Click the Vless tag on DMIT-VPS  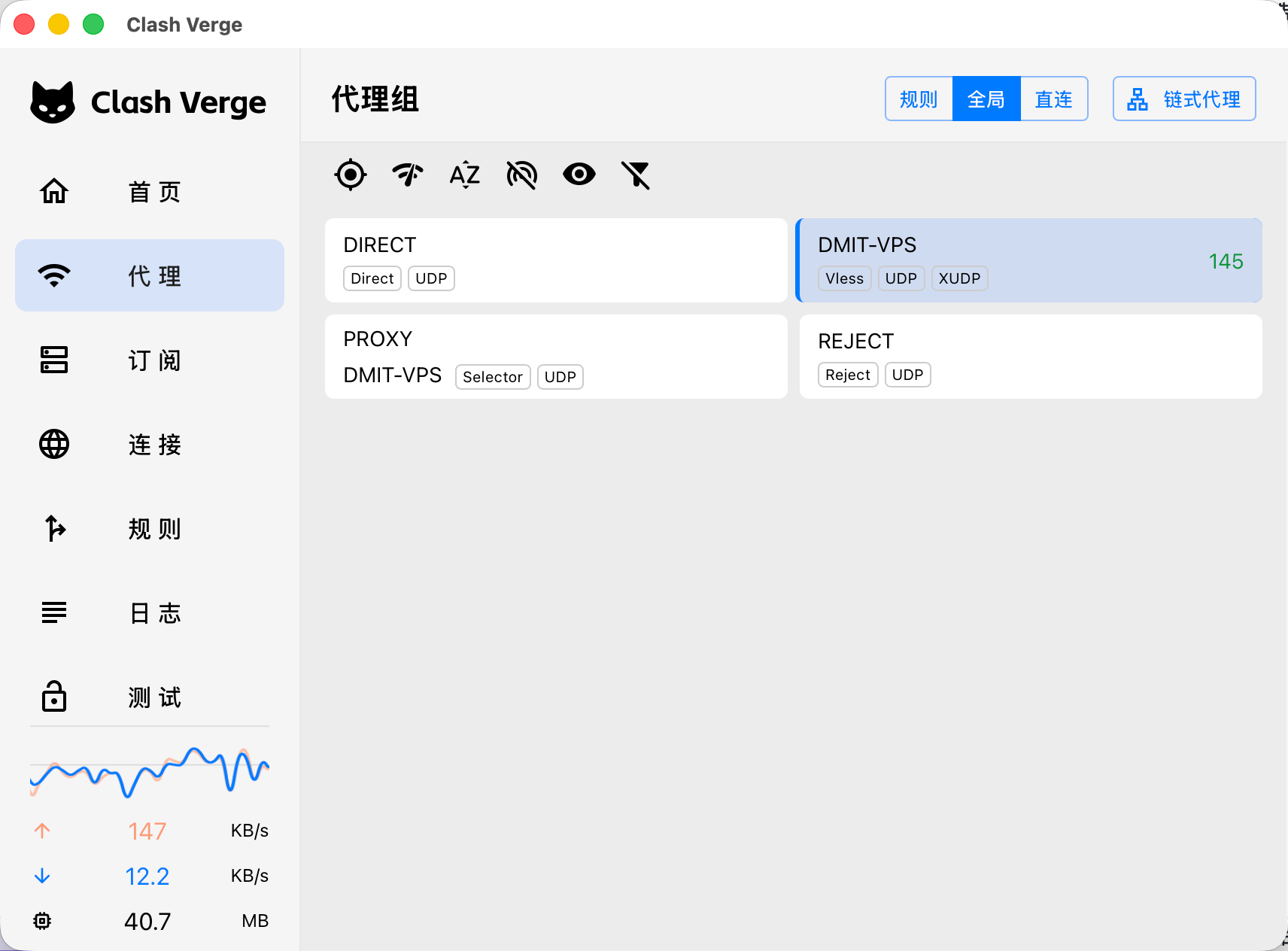(844, 278)
